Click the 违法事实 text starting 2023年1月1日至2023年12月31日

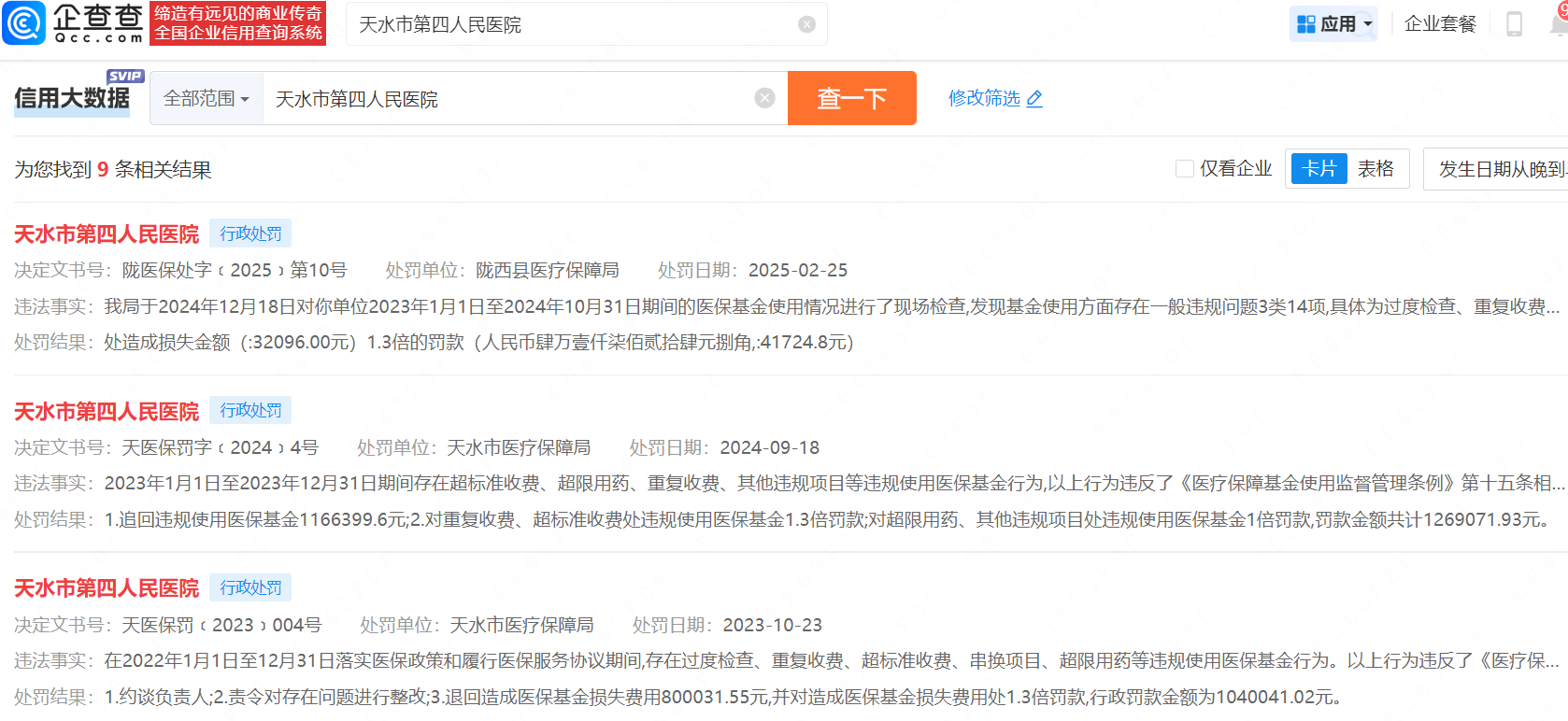(x=834, y=483)
